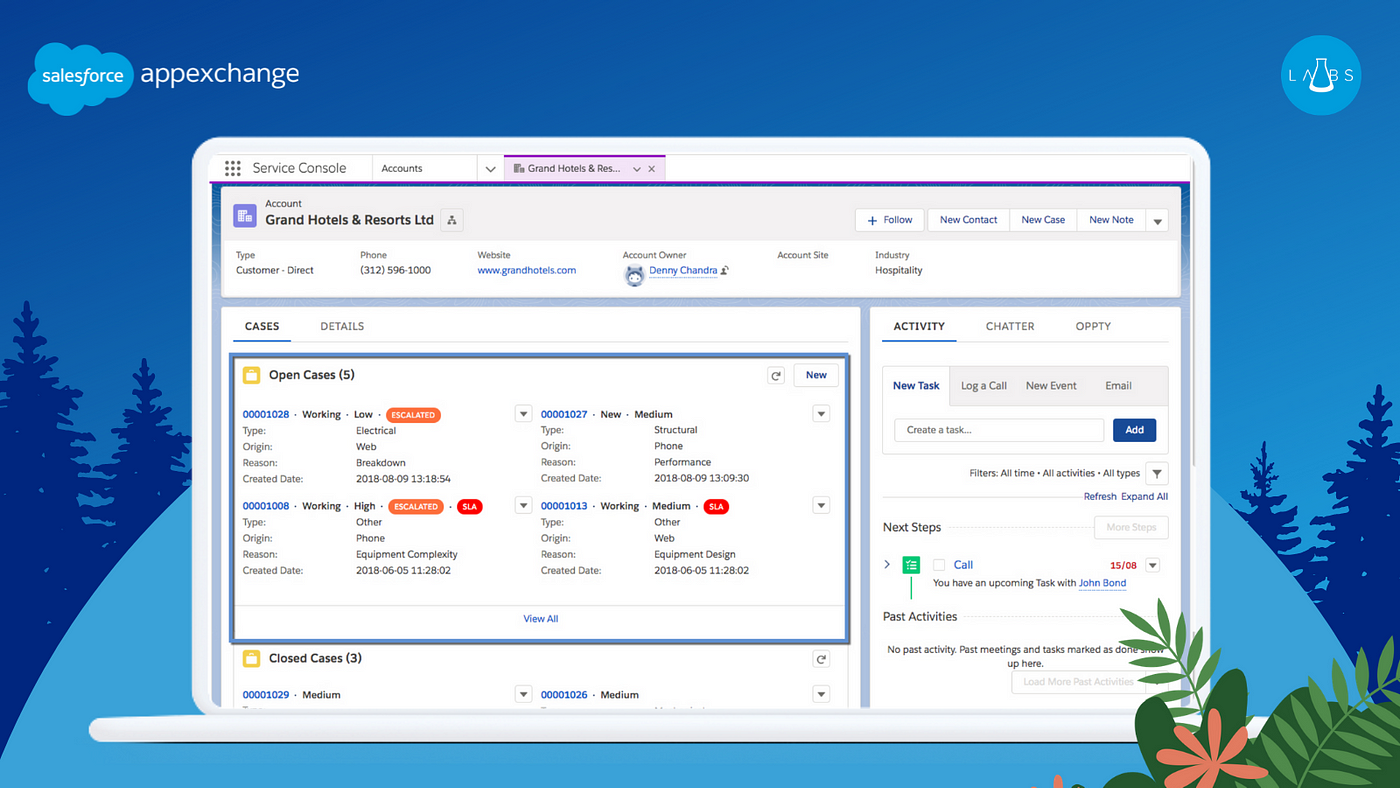This screenshot has width=1400, height=788.
Task: Click the Add task button
Action: (x=1134, y=430)
